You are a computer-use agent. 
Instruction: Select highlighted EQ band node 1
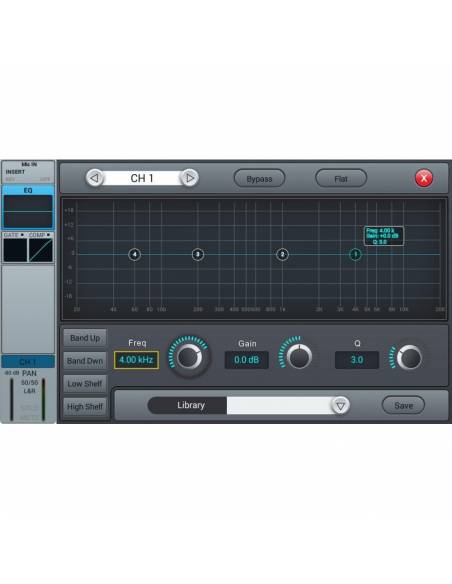356,255
